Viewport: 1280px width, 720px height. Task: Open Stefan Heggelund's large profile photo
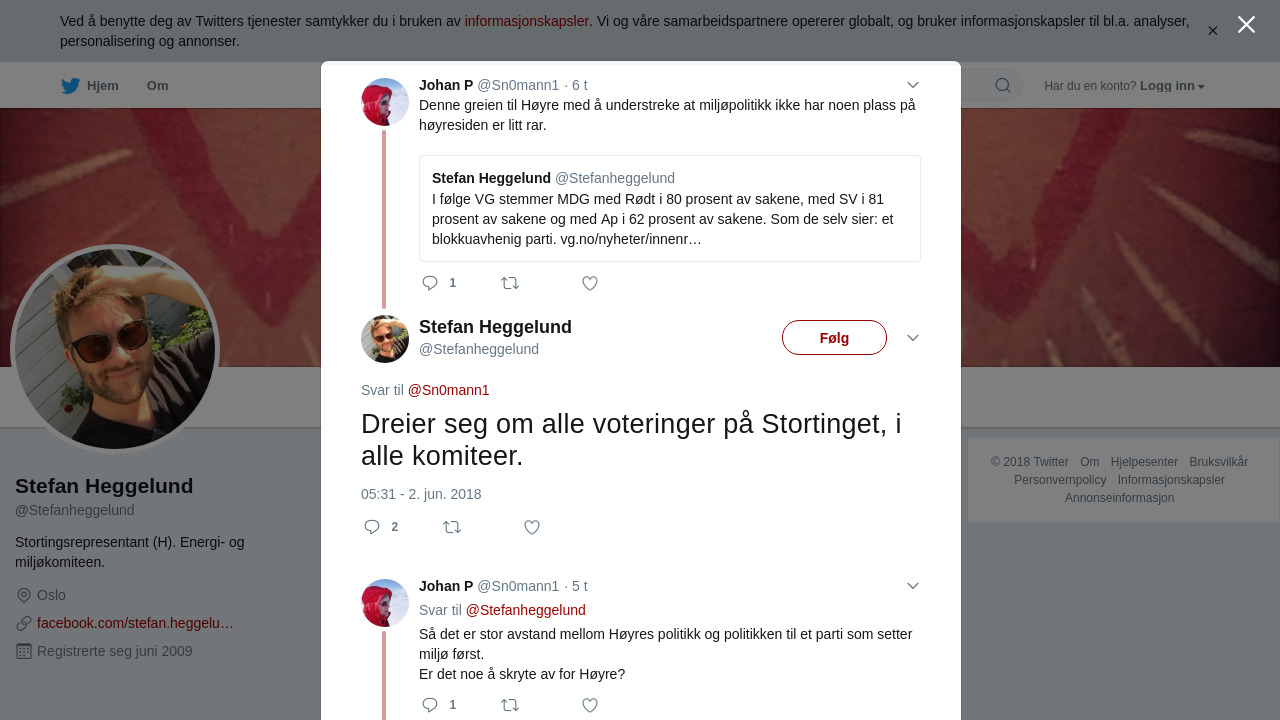click(x=115, y=349)
